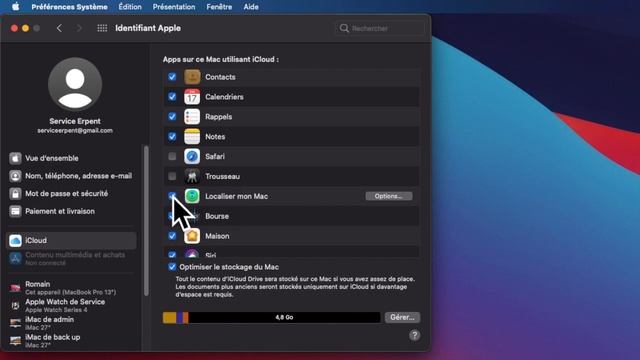Viewport: 640px width, 360px height.
Task: Uncheck the Notes checkbox
Action: pos(172,136)
